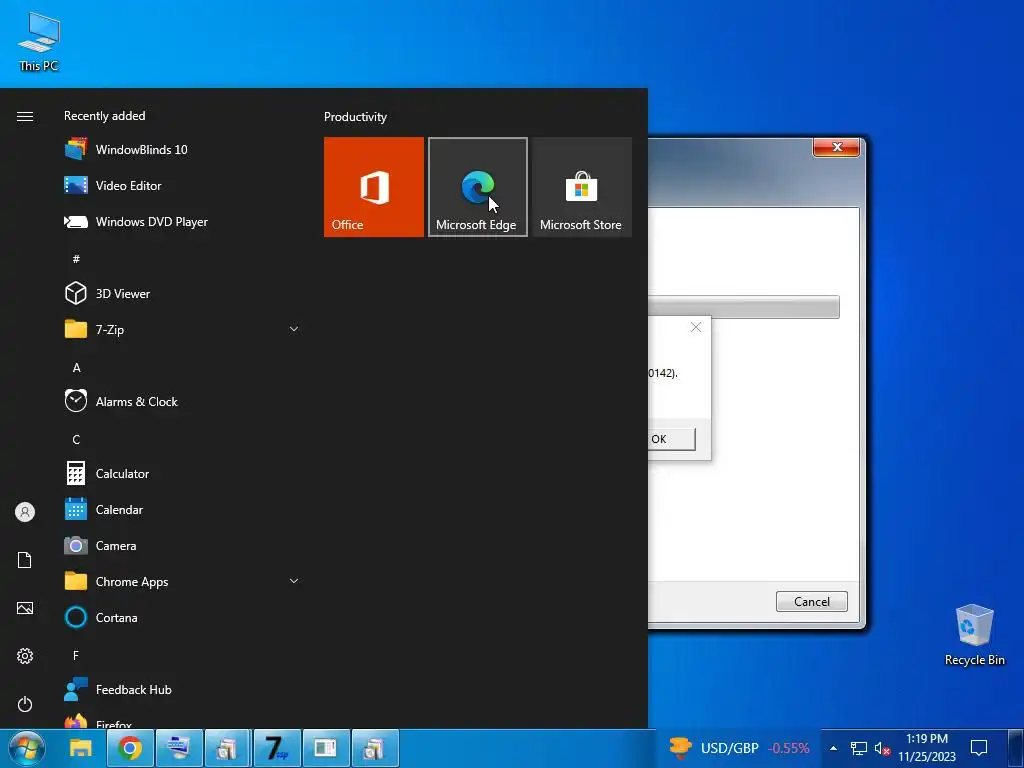Open Google Chrome from taskbar

point(130,748)
